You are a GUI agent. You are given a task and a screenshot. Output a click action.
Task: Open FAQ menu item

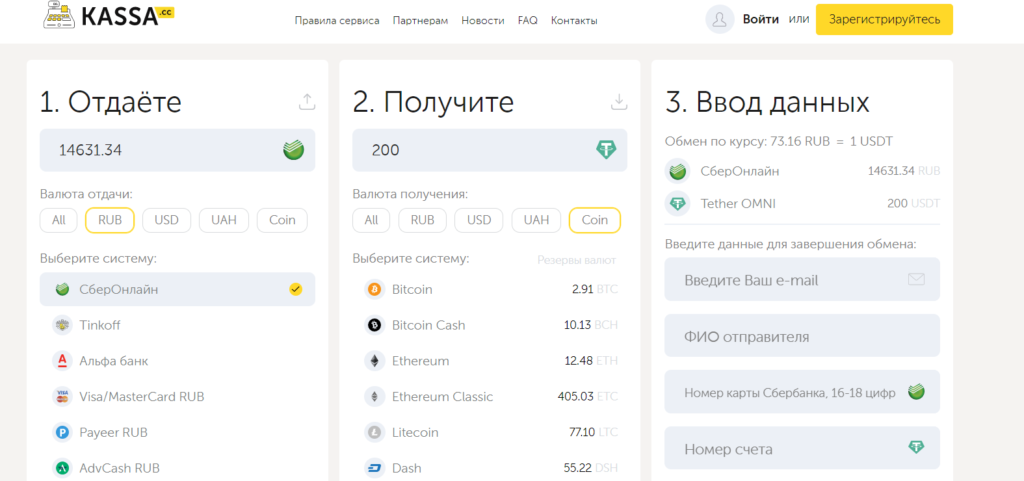coord(528,20)
